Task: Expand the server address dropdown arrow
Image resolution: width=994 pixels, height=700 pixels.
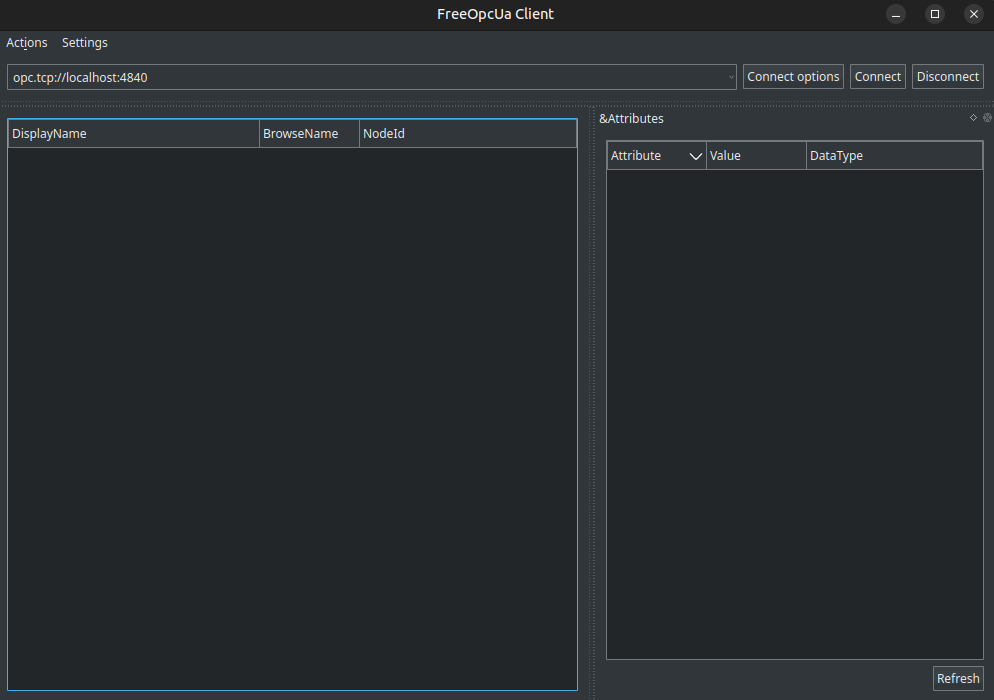Action: [x=731, y=77]
